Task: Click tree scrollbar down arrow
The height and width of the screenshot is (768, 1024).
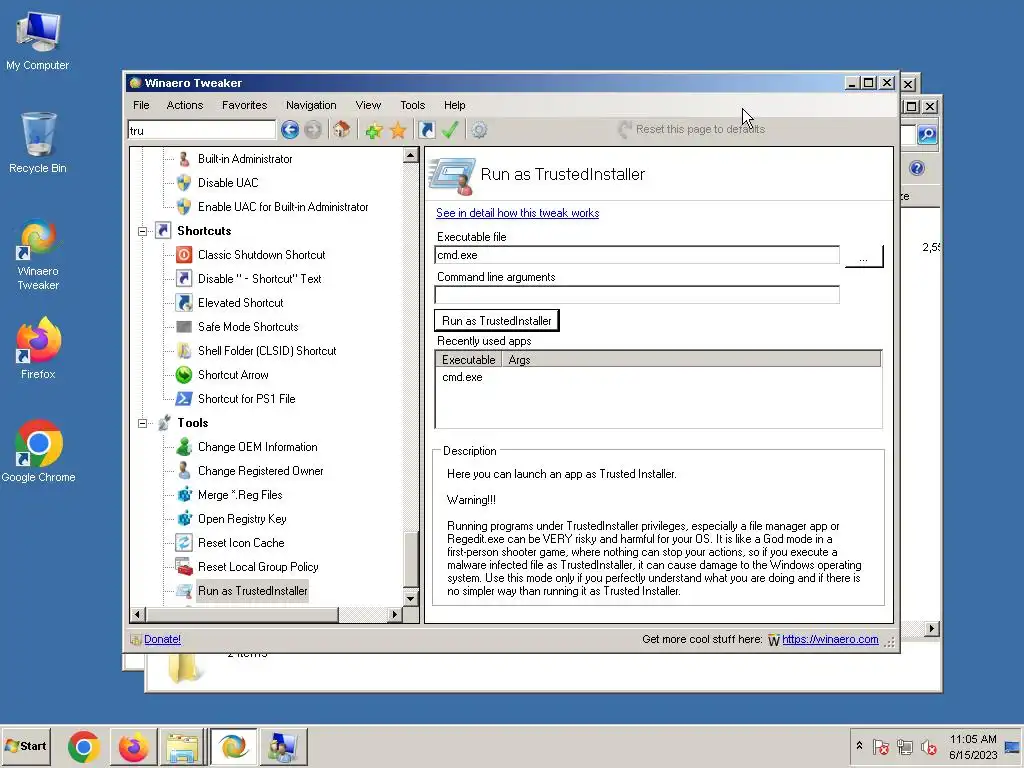Action: [x=411, y=598]
